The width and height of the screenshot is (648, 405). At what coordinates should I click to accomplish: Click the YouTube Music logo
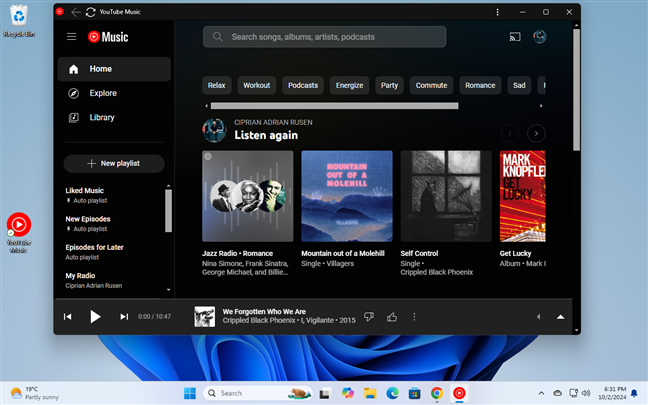[108, 37]
